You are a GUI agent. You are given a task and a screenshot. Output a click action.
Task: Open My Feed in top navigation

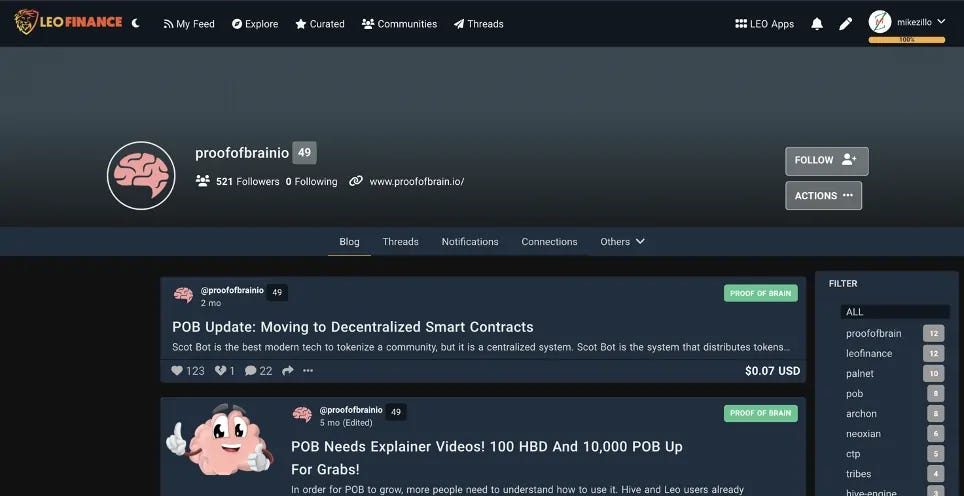189,24
